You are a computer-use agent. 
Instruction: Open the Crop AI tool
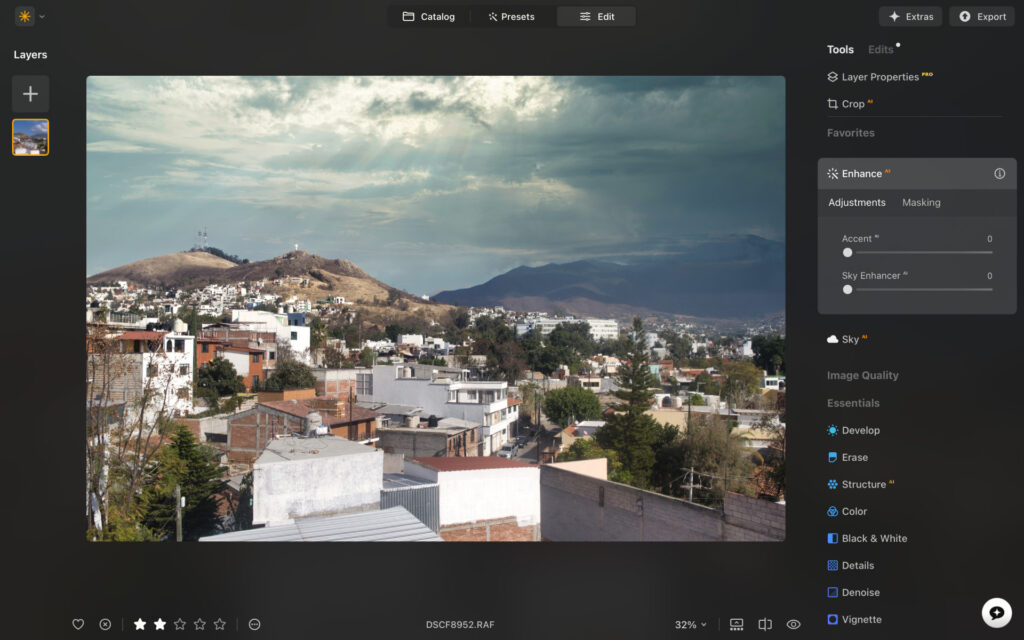pyautogui.click(x=852, y=103)
